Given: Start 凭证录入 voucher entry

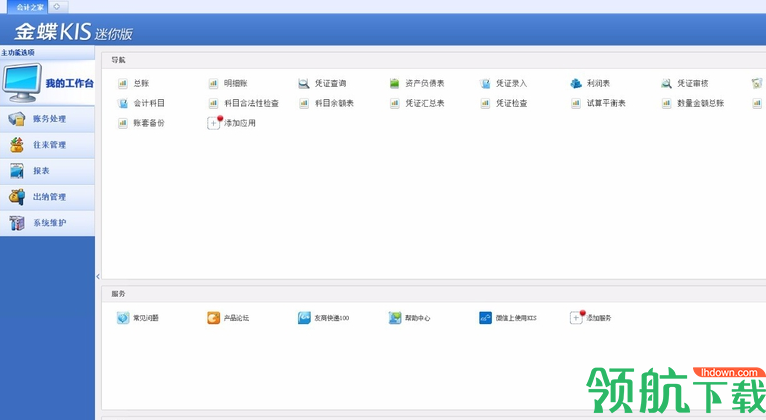Looking at the screenshot, I should 503,84.
